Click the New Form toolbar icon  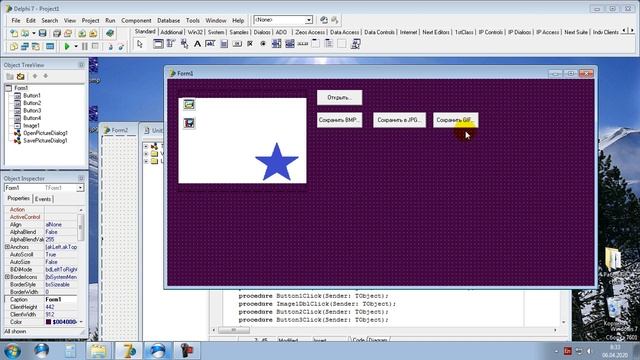[x=50, y=47]
